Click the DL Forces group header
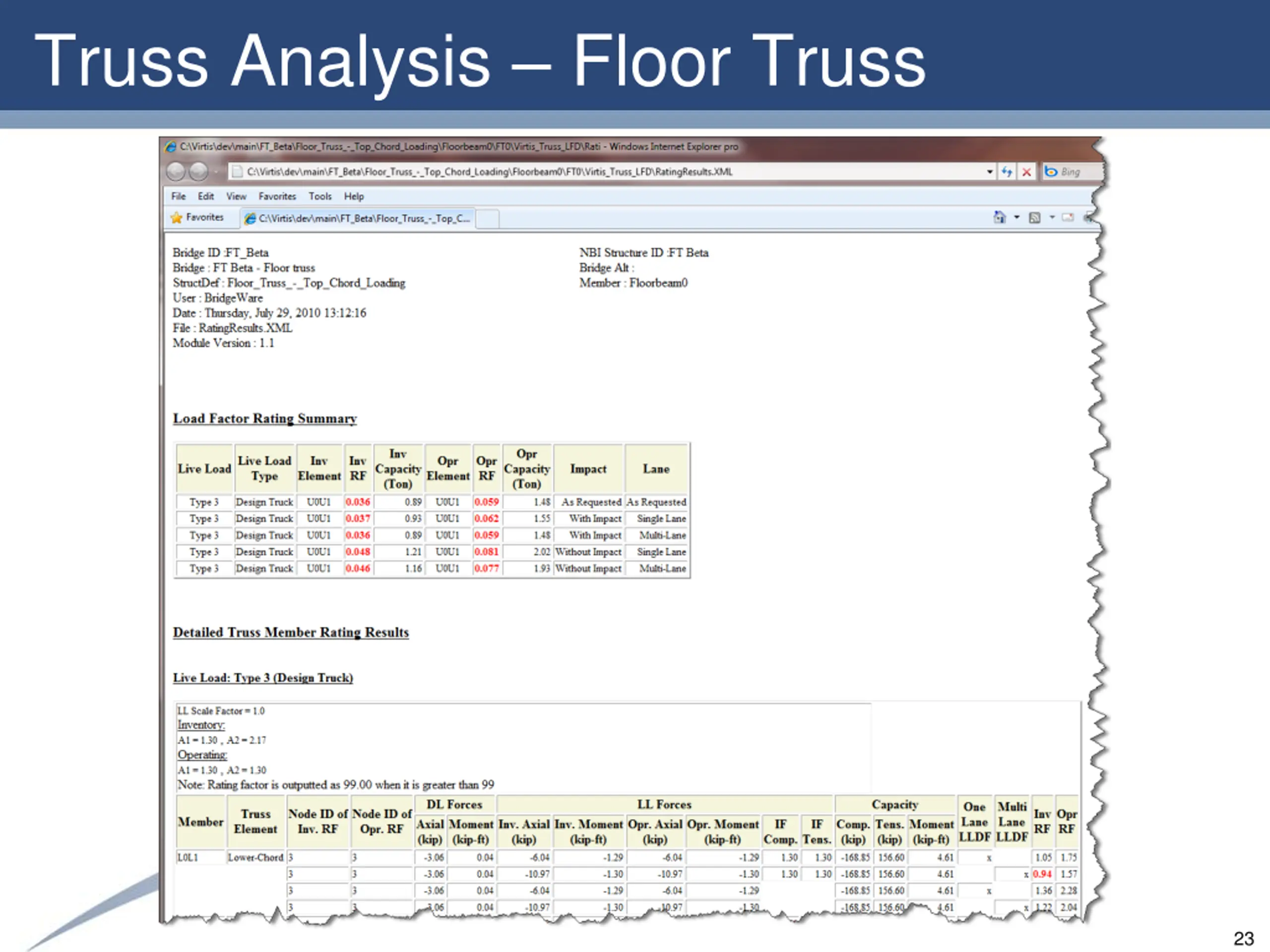 click(x=454, y=805)
